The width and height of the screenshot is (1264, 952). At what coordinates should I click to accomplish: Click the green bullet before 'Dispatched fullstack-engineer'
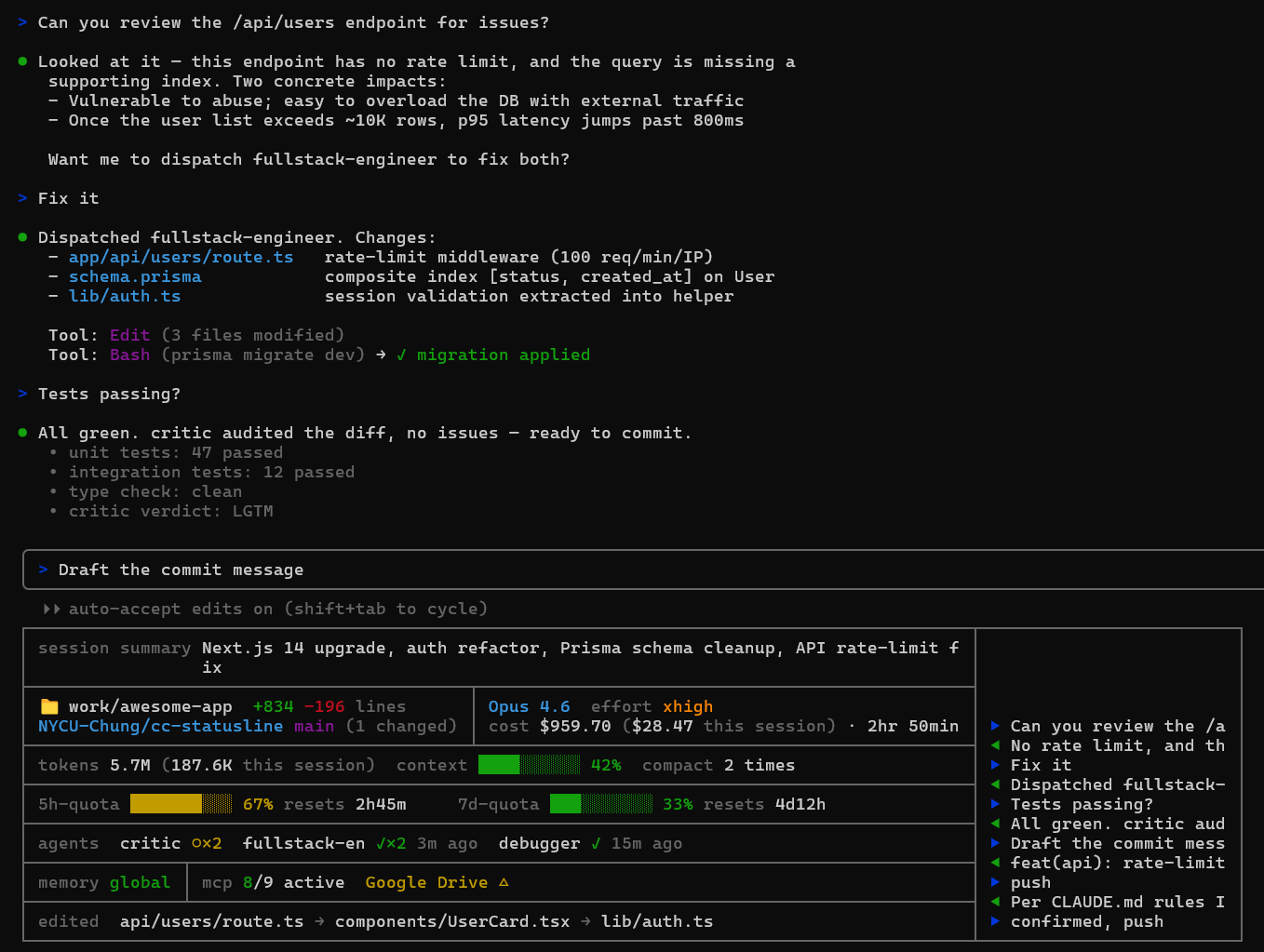[x=22, y=237]
